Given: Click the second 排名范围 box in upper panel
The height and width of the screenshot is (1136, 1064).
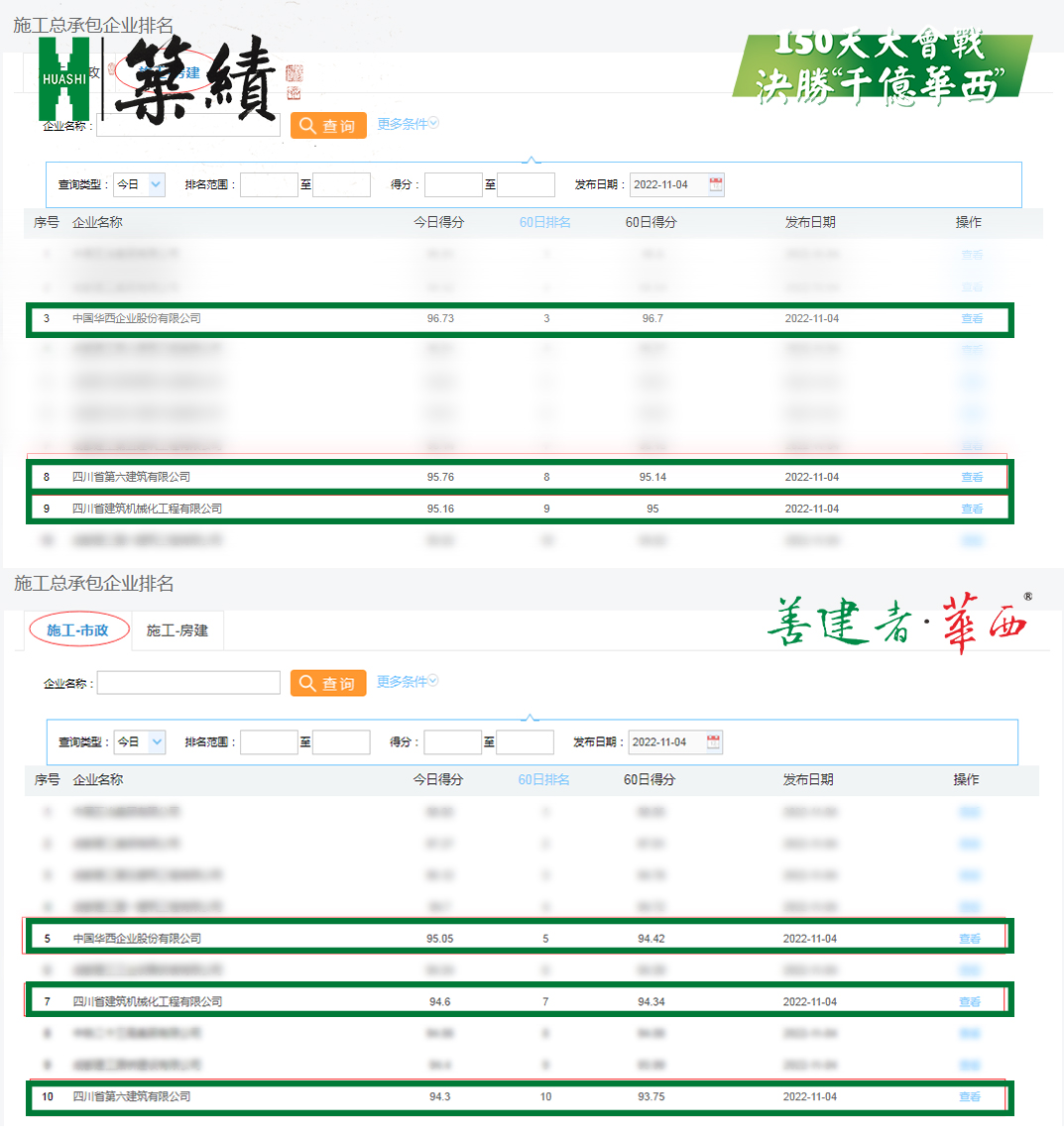Looking at the screenshot, I should pos(341,184).
